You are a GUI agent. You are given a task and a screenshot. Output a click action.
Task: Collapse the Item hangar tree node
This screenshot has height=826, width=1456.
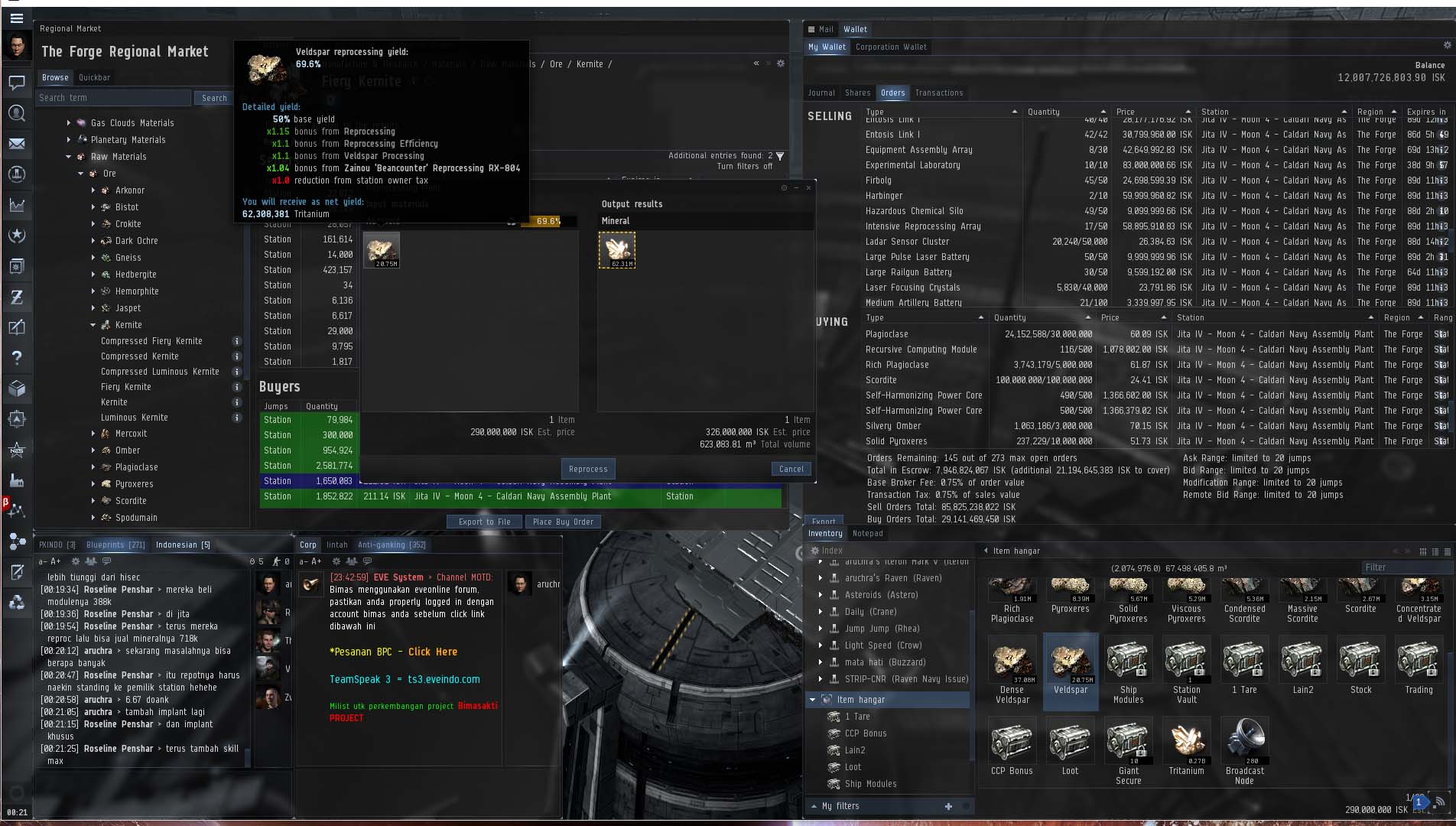tap(812, 700)
